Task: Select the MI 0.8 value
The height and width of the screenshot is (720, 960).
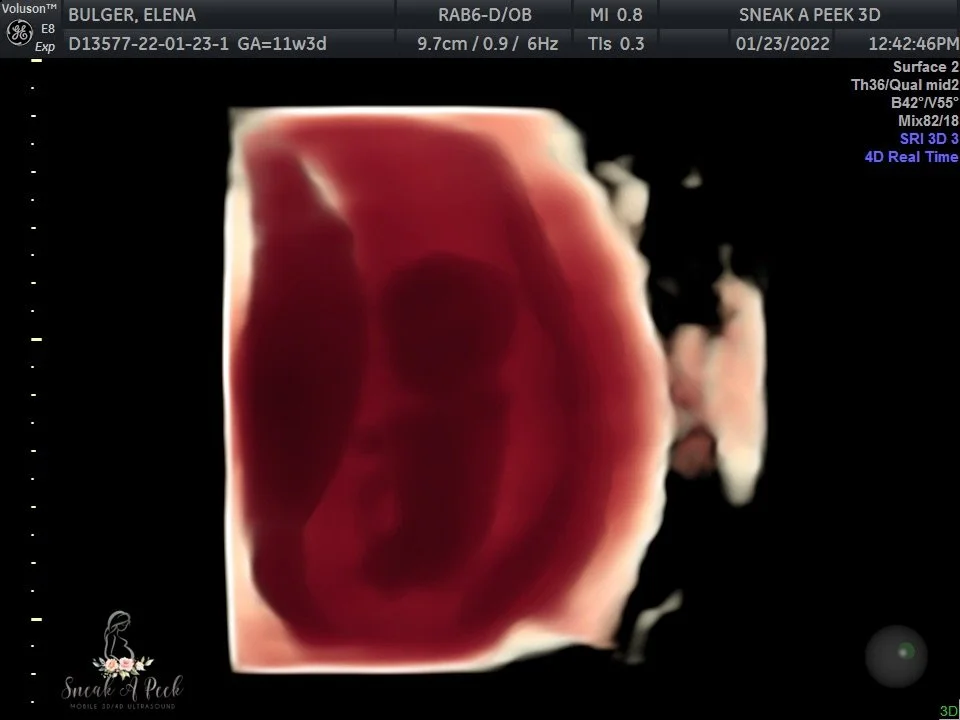Action: (617, 15)
